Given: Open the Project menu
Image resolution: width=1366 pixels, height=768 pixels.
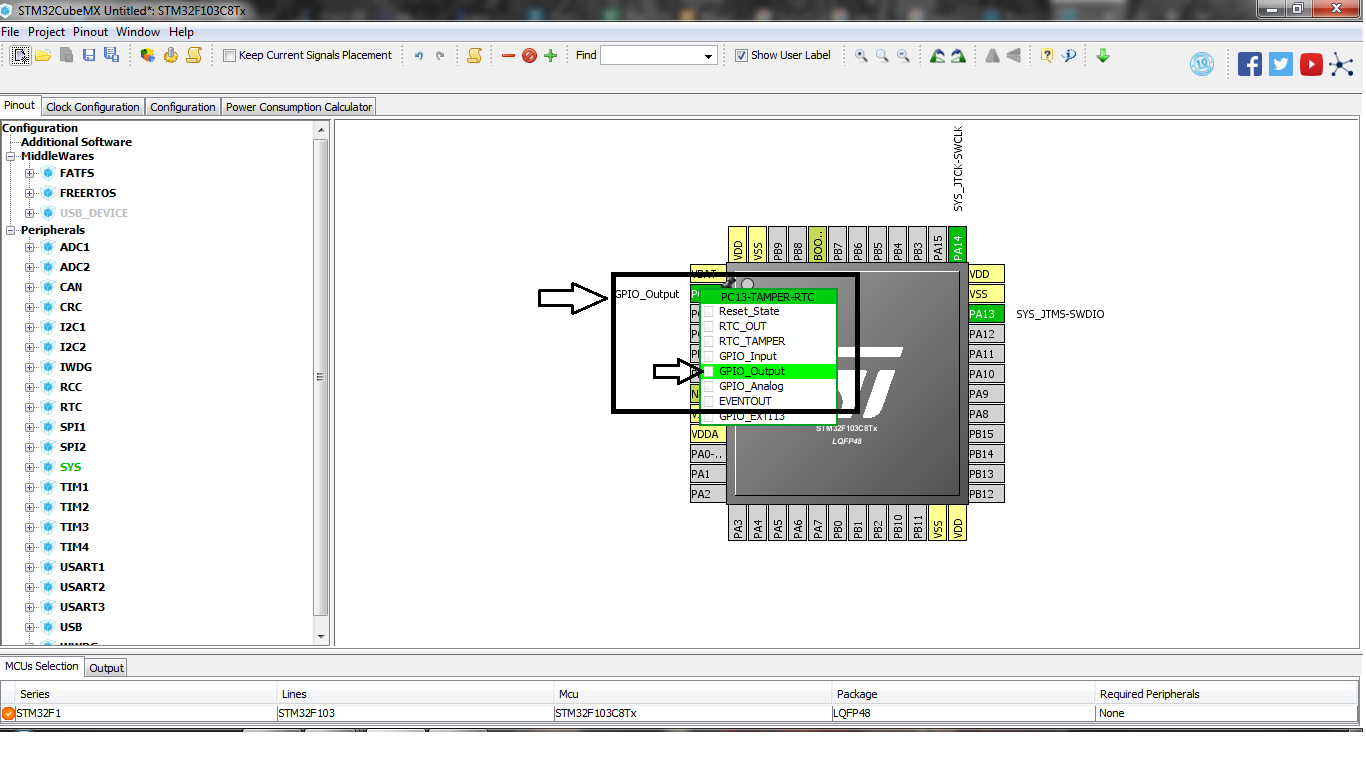Looking at the screenshot, I should tap(47, 32).
